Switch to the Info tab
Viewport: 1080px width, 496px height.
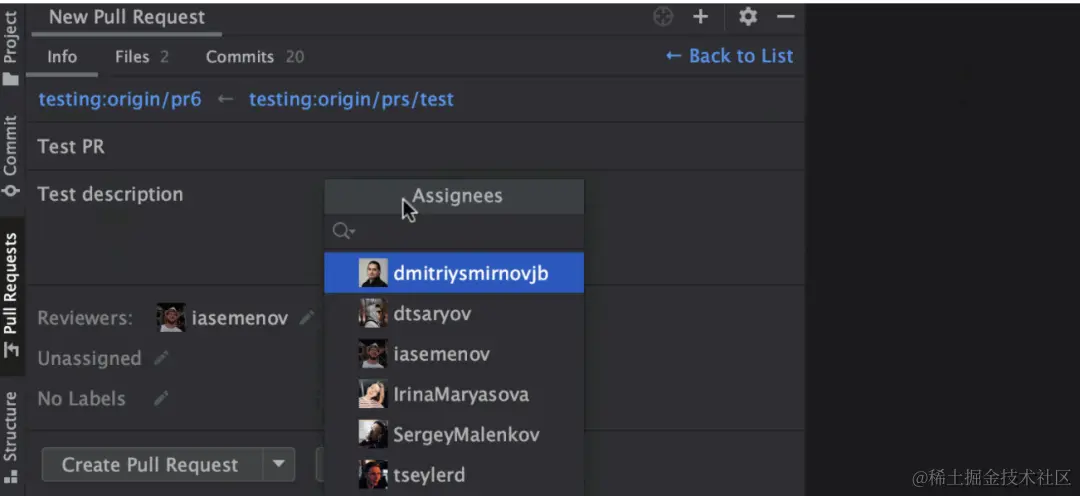[x=62, y=56]
